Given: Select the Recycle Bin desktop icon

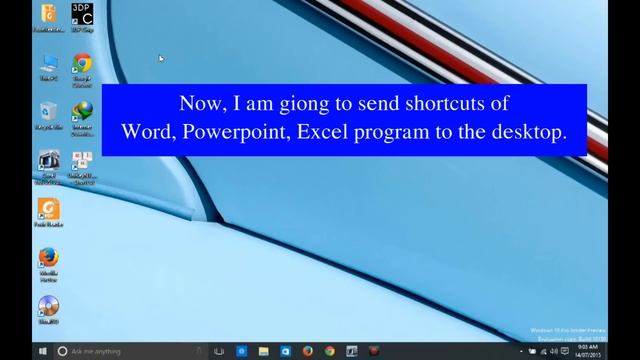Looking at the screenshot, I should [49, 116].
